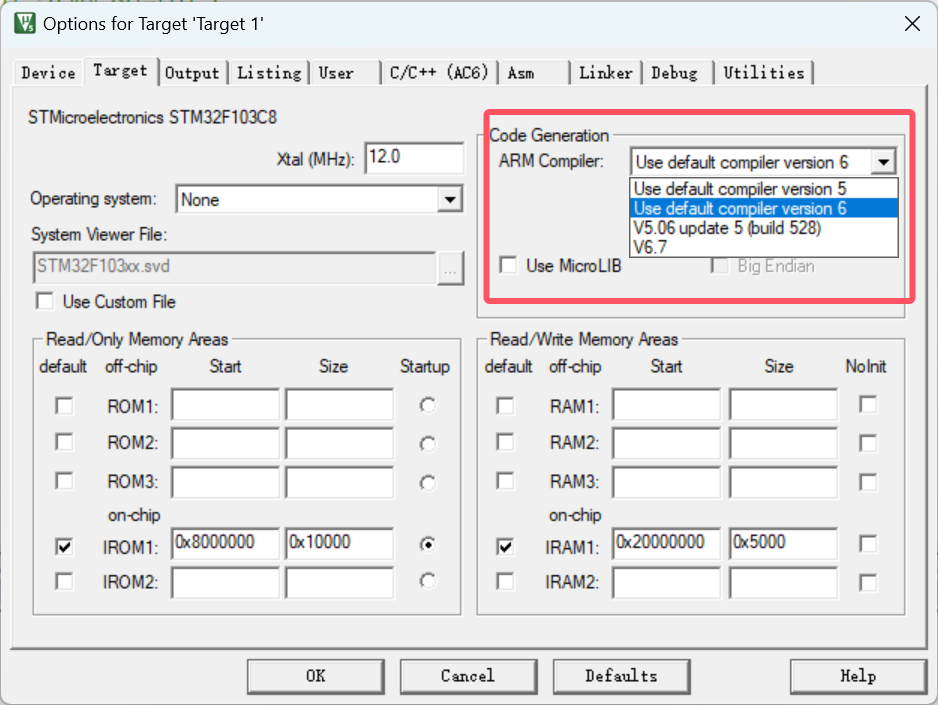Viewport: 938px width, 705px height.
Task: Click the IRAM1 Start field 0x20000000
Action: [x=666, y=543]
